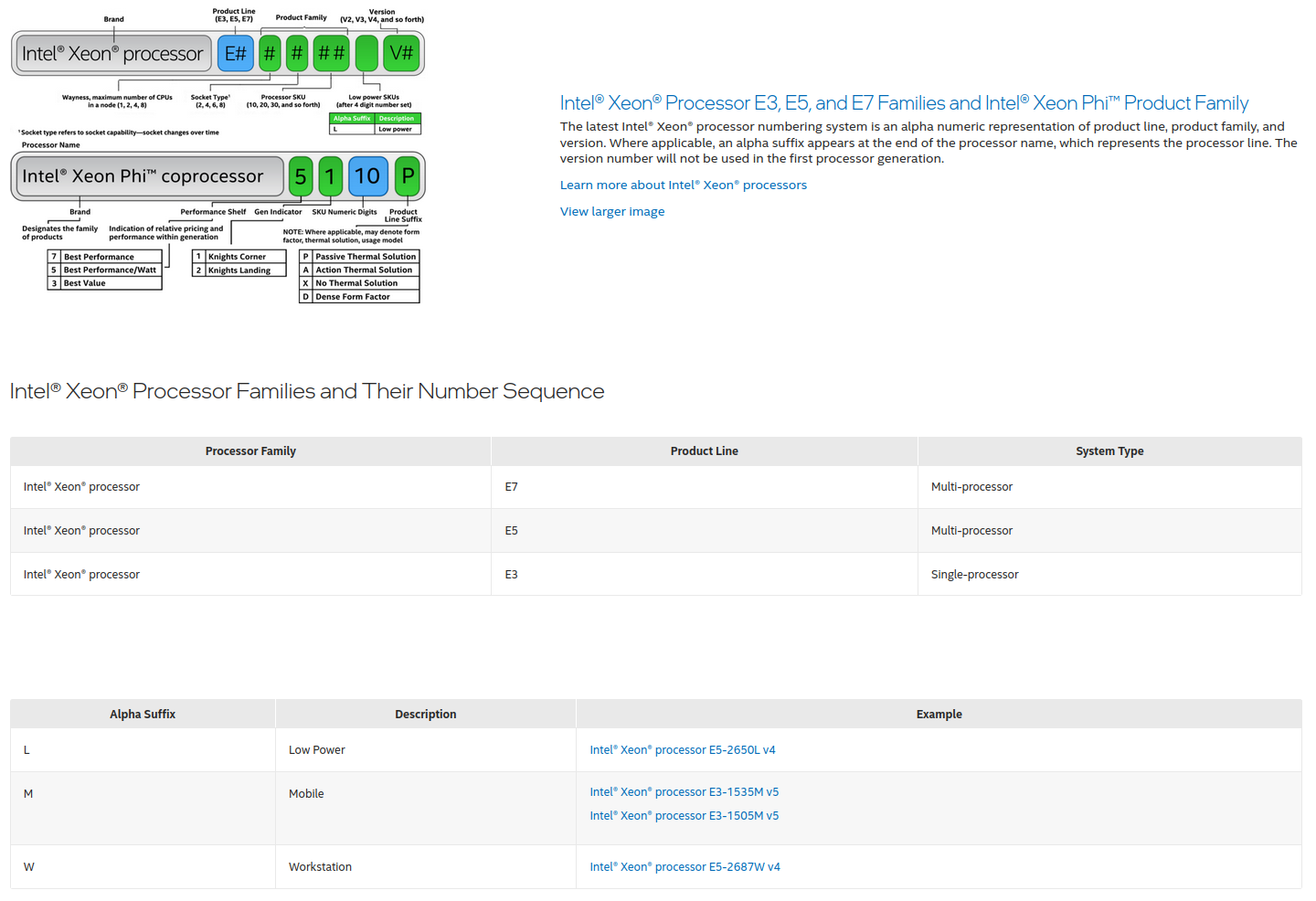Click the Processor Families and Their Number Sequence heading
Image resolution: width=1316 pixels, height=901 pixels.
tap(307, 391)
